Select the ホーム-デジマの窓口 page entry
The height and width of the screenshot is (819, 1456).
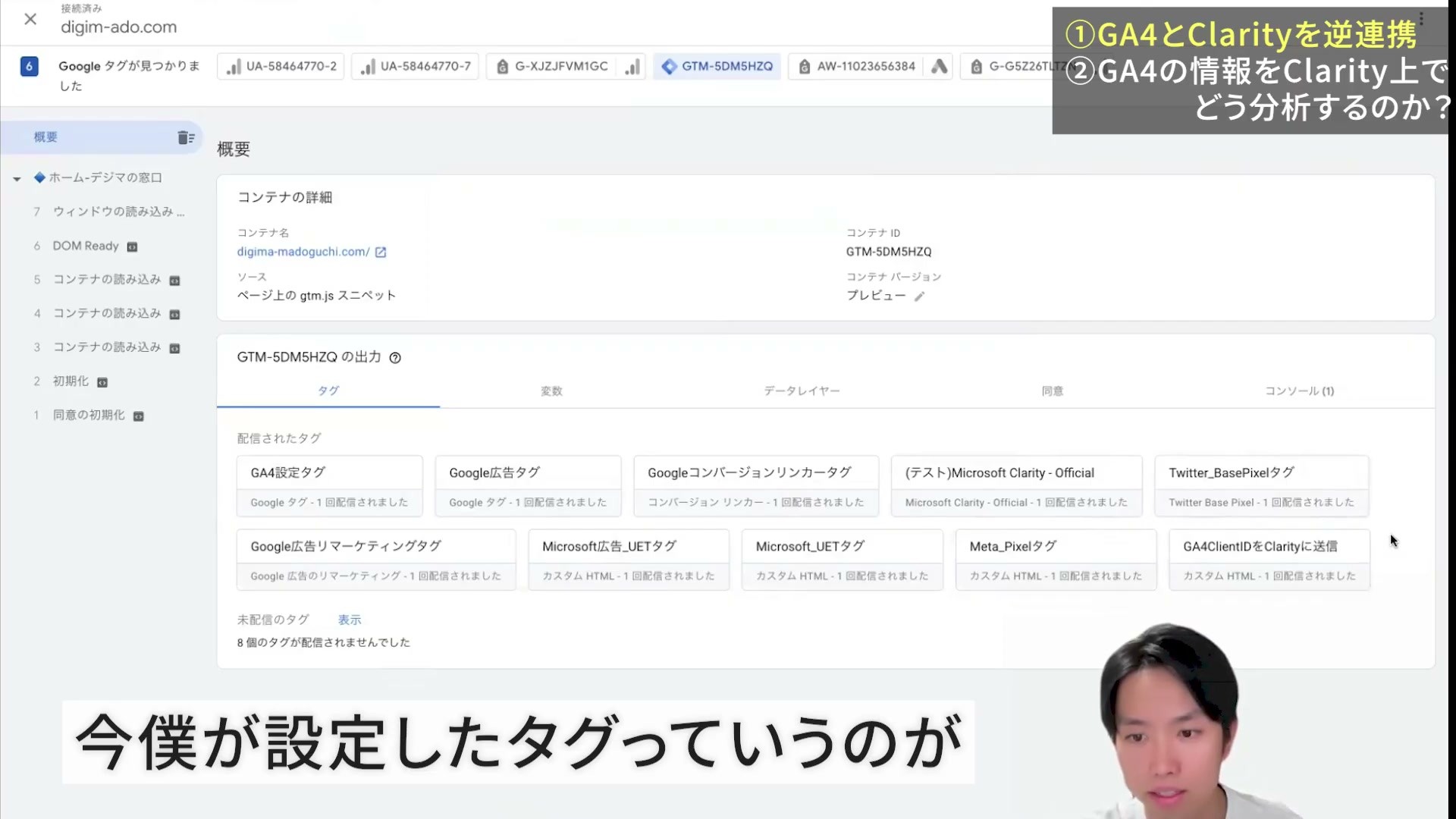(105, 177)
